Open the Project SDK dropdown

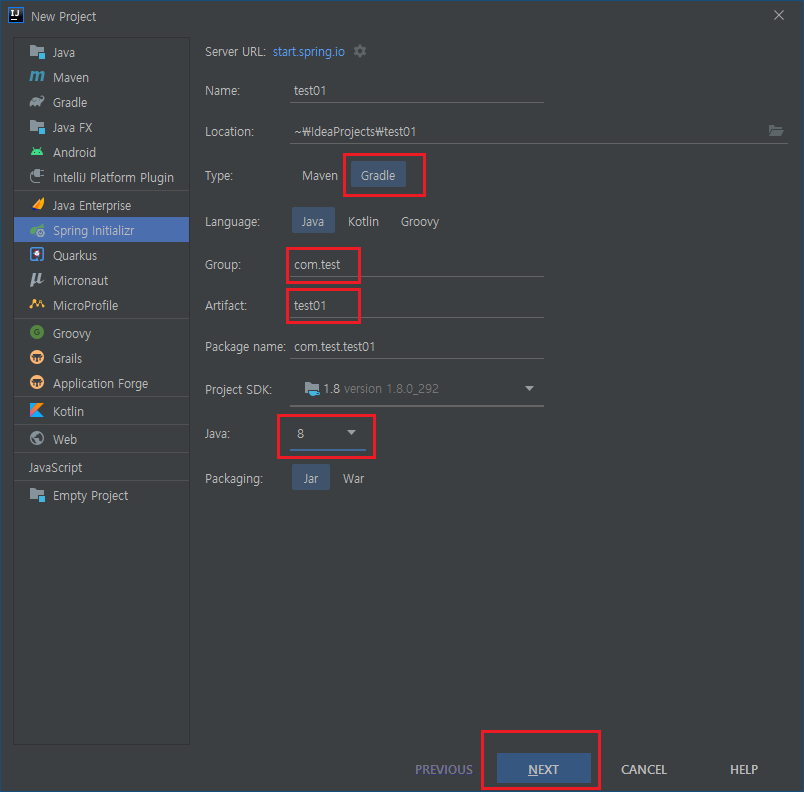click(x=416, y=389)
